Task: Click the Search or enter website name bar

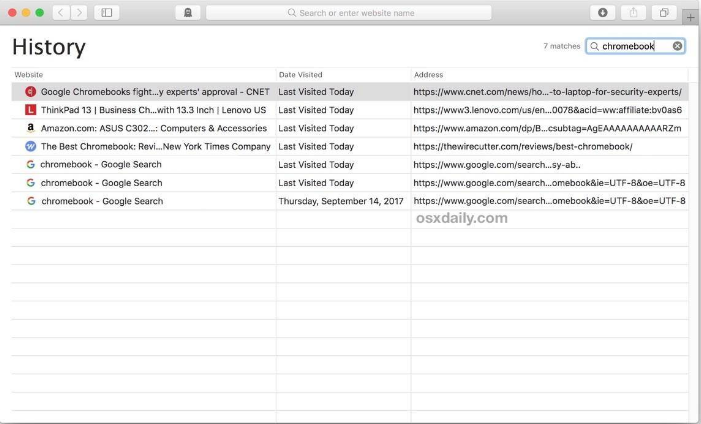Action: pos(348,12)
